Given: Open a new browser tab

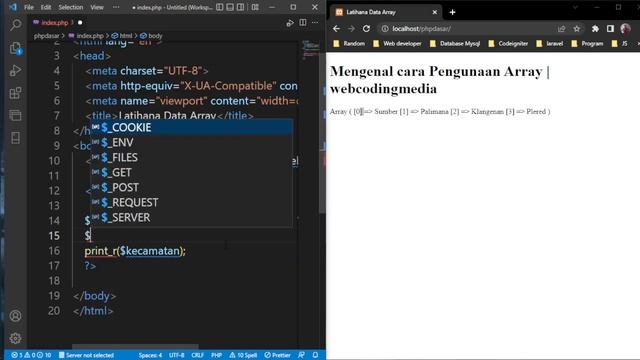Looking at the screenshot, I should click(x=452, y=12).
